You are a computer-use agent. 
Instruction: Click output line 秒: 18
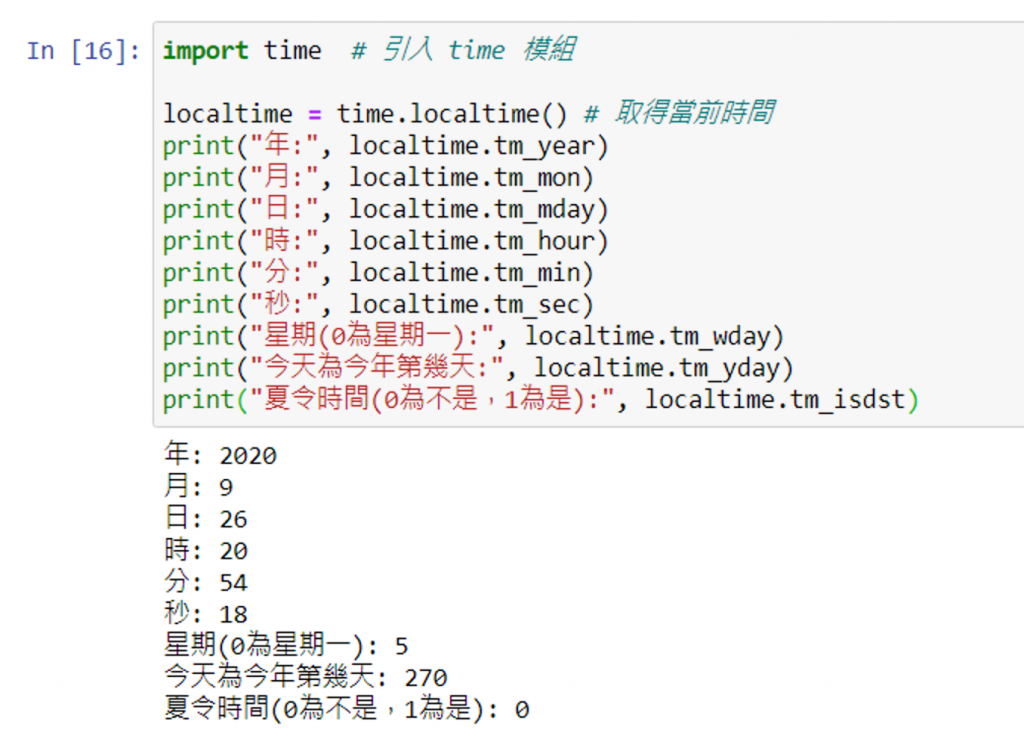coord(206,614)
